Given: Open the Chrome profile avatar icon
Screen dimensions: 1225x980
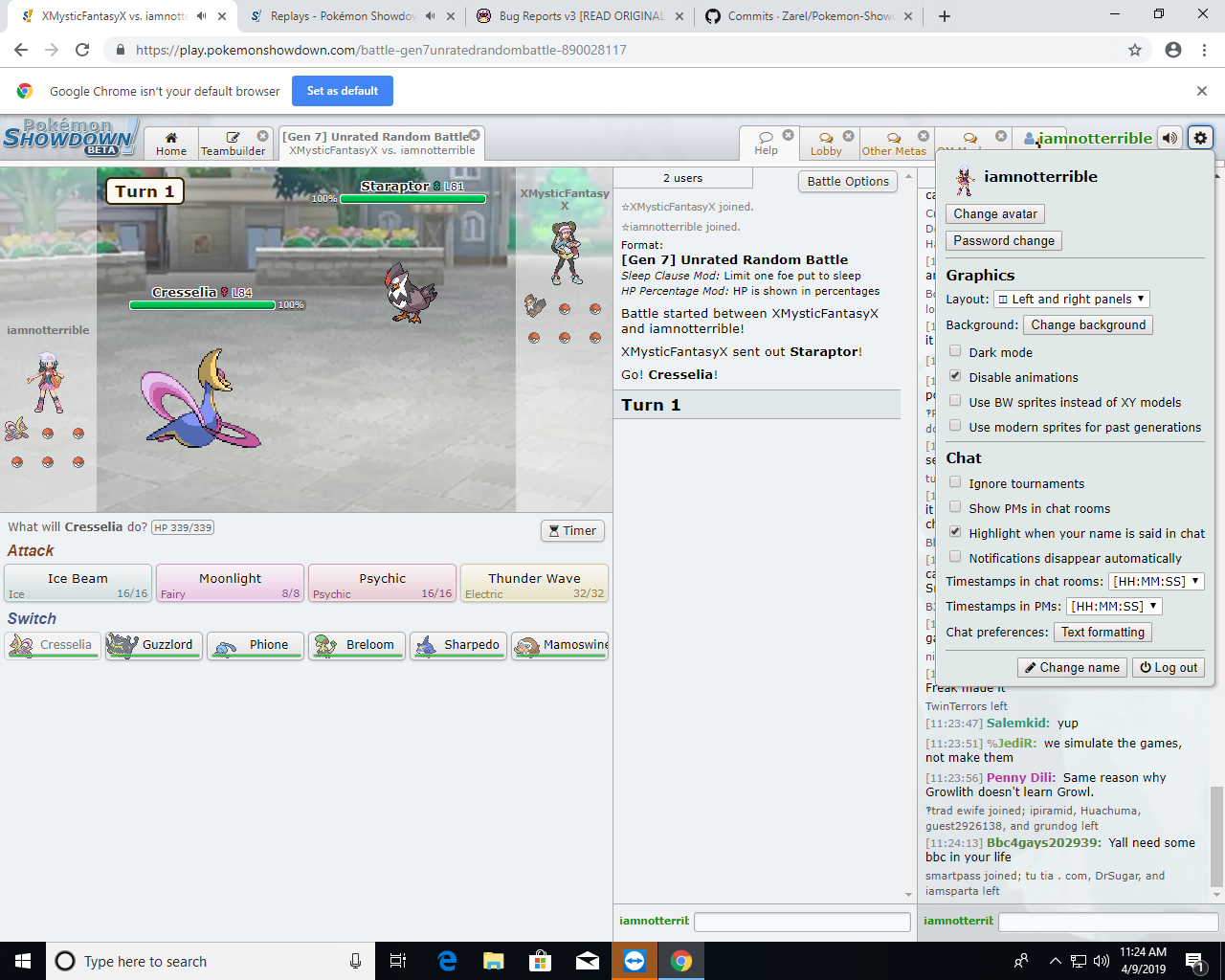Looking at the screenshot, I should tap(1173, 50).
